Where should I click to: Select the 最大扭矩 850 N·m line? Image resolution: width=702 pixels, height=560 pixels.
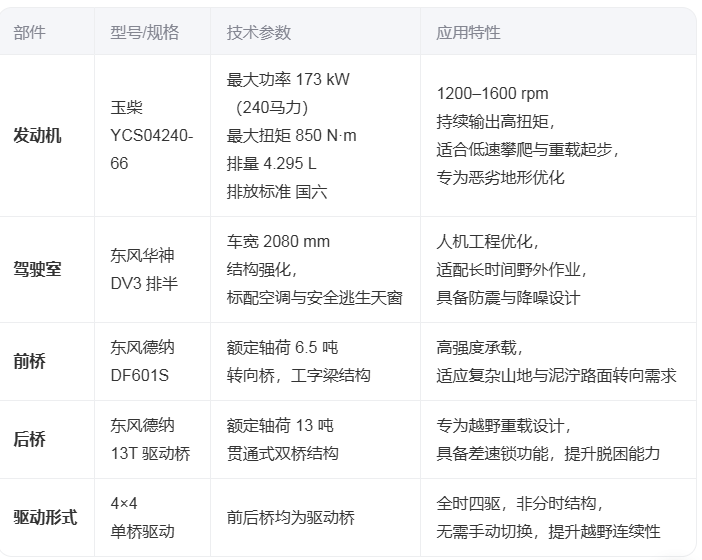pos(291,135)
